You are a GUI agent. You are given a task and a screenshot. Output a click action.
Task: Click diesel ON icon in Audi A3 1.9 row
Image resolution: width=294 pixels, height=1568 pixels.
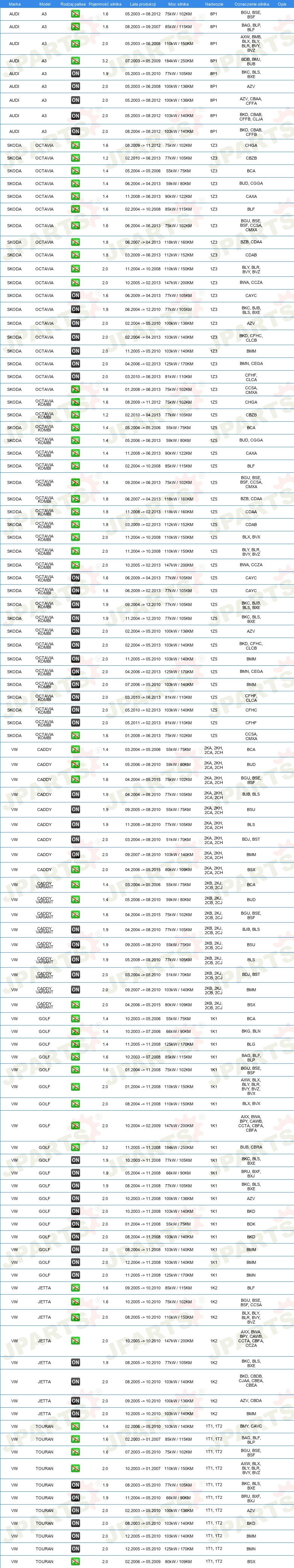tap(75, 74)
